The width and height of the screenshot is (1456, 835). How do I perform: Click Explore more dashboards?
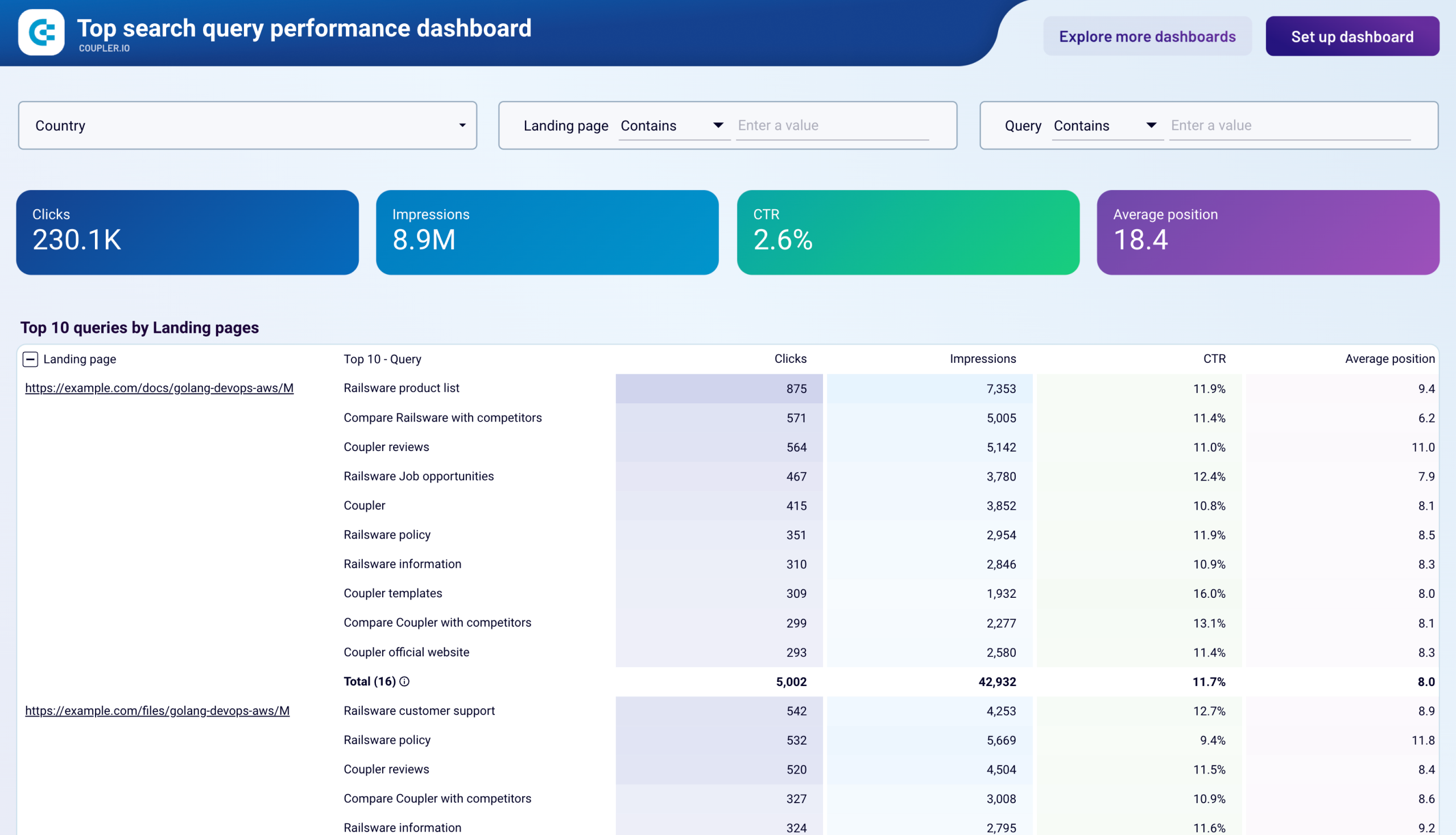(1148, 36)
